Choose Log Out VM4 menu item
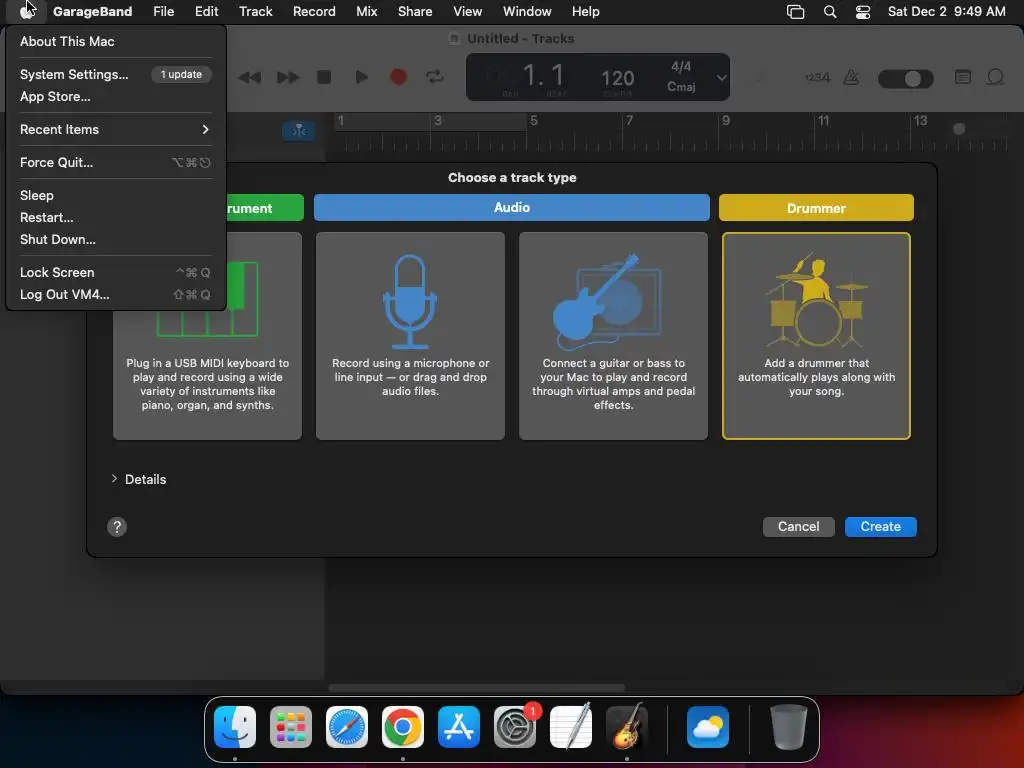Viewport: 1024px width, 768px height. pyautogui.click(x=116, y=295)
